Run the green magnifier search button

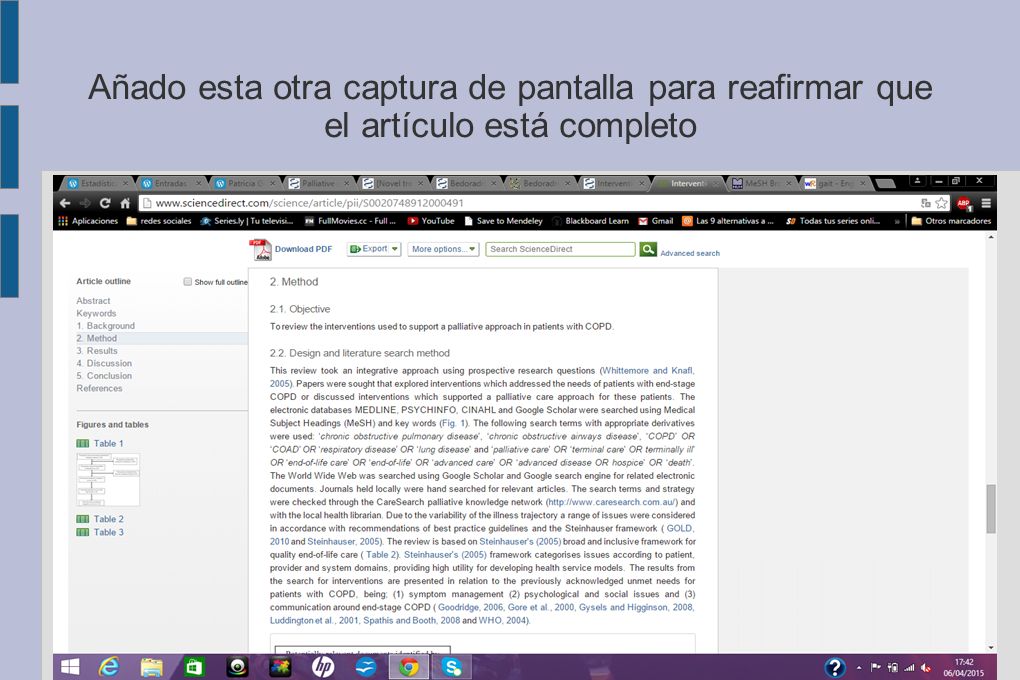pos(648,249)
